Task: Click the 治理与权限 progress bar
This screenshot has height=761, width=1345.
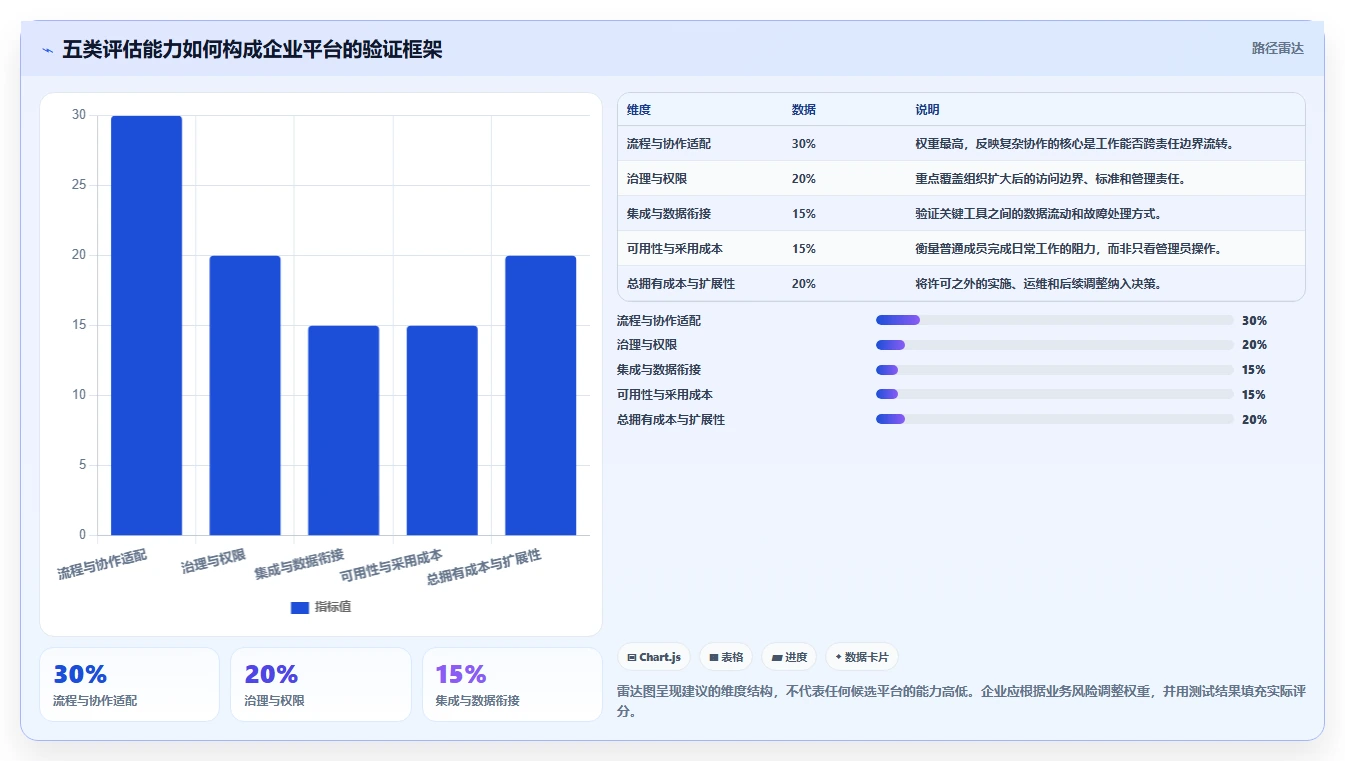Action: coord(1054,345)
